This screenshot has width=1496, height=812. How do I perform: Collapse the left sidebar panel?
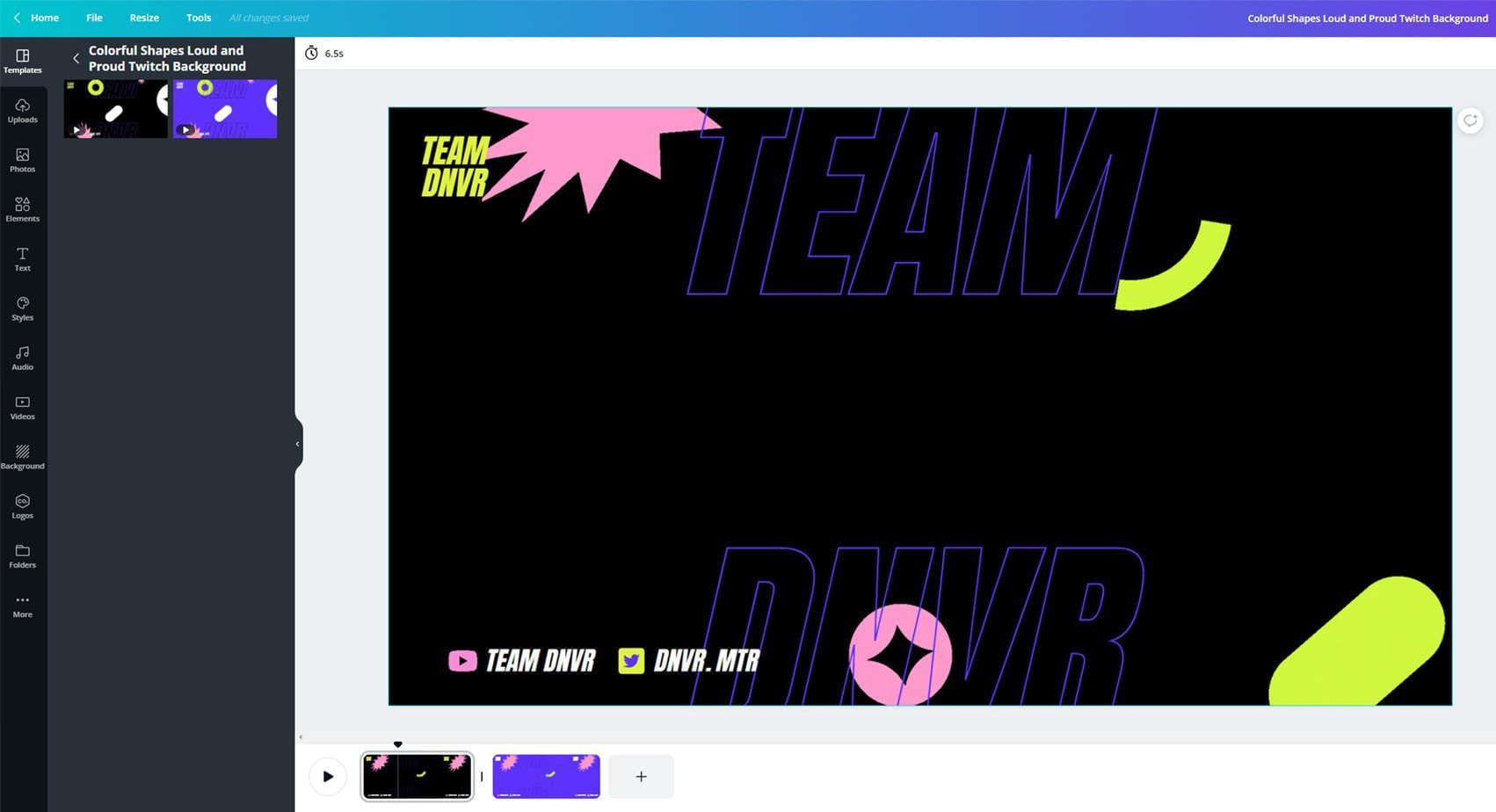click(x=297, y=444)
